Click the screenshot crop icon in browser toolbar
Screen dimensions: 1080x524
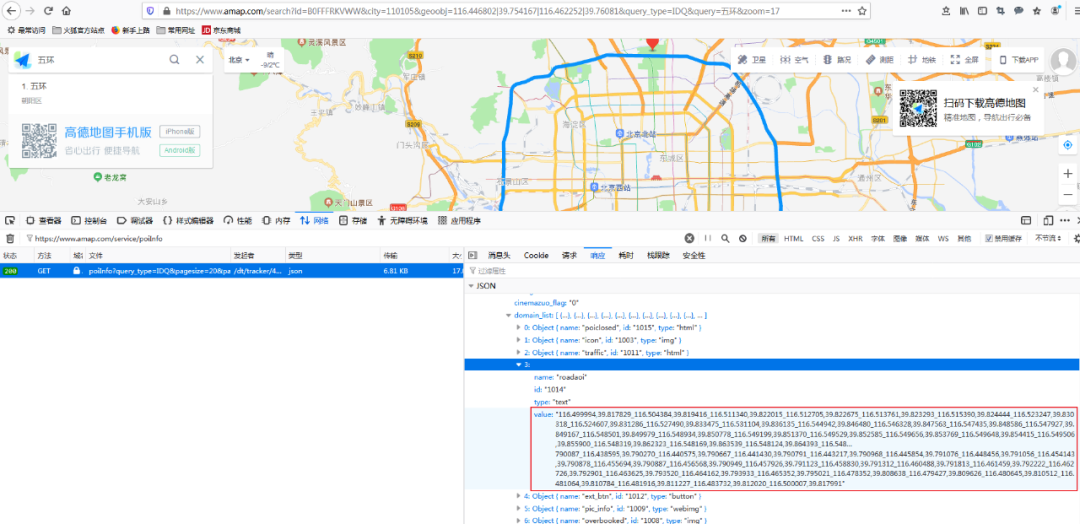pos(1000,11)
